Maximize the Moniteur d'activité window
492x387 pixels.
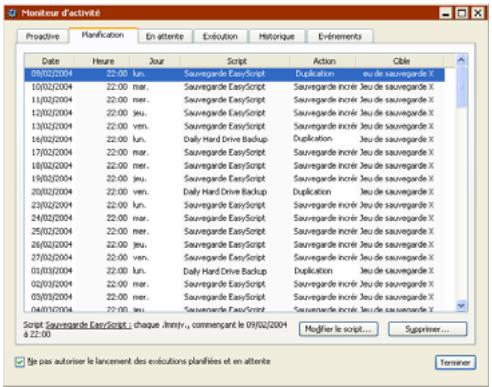click(462, 13)
